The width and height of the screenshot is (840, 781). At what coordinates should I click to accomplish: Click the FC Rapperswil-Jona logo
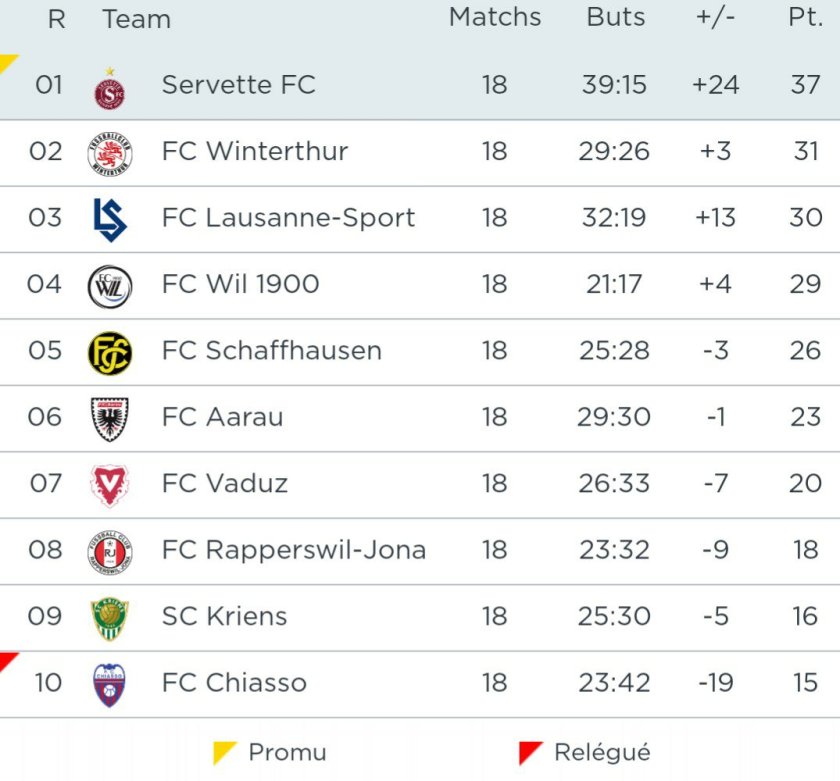109,551
